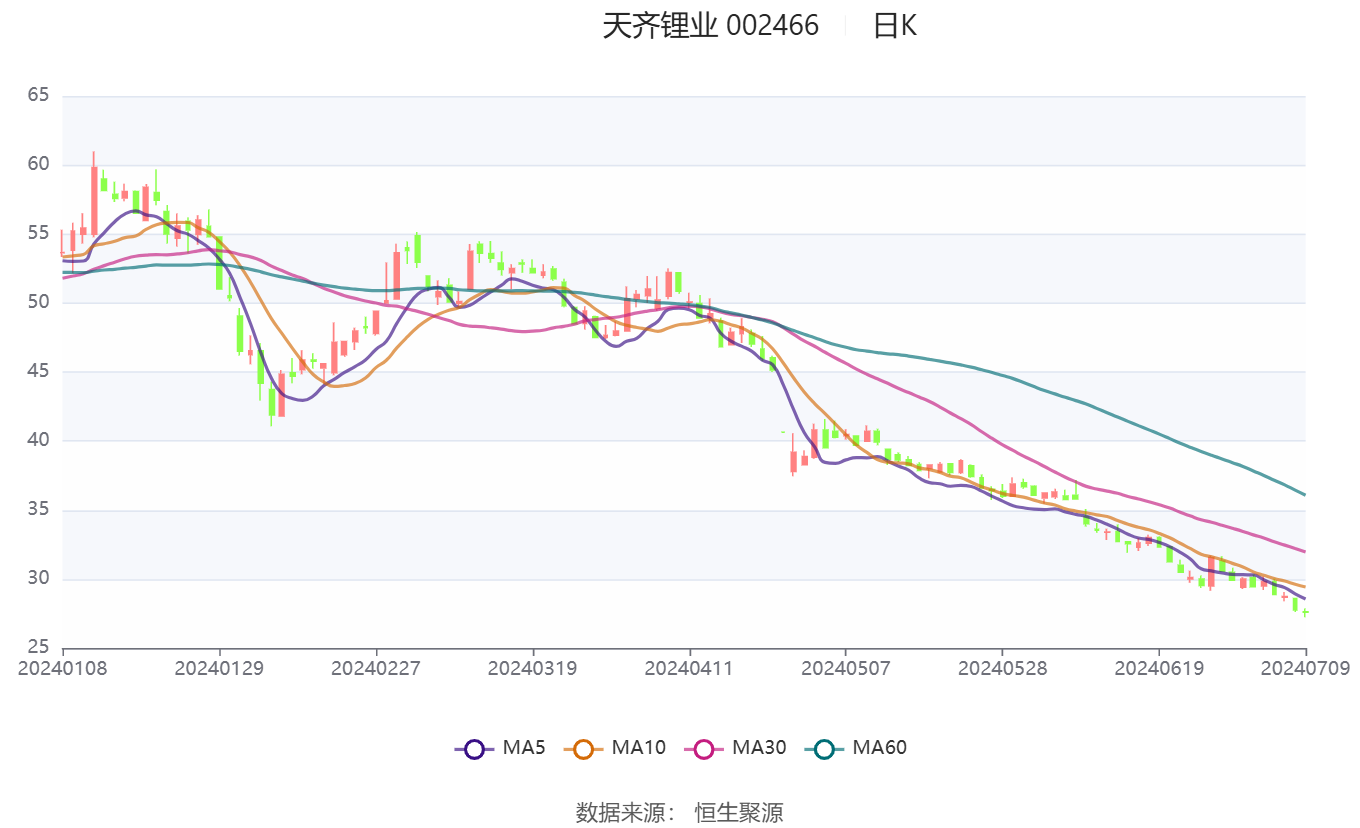The height and width of the screenshot is (828, 1360).
Task: Toggle the MA60 legend series
Action: [x=855, y=747]
